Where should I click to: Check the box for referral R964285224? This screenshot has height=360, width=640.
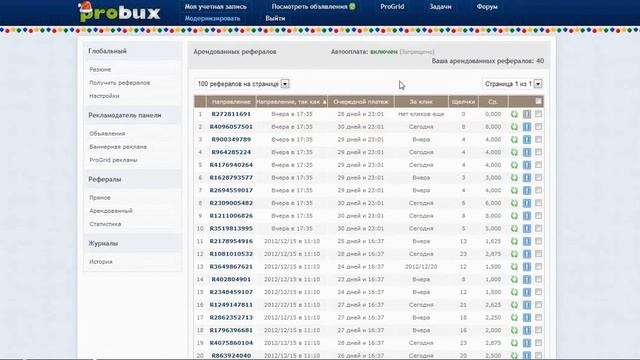tap(539, 152)
